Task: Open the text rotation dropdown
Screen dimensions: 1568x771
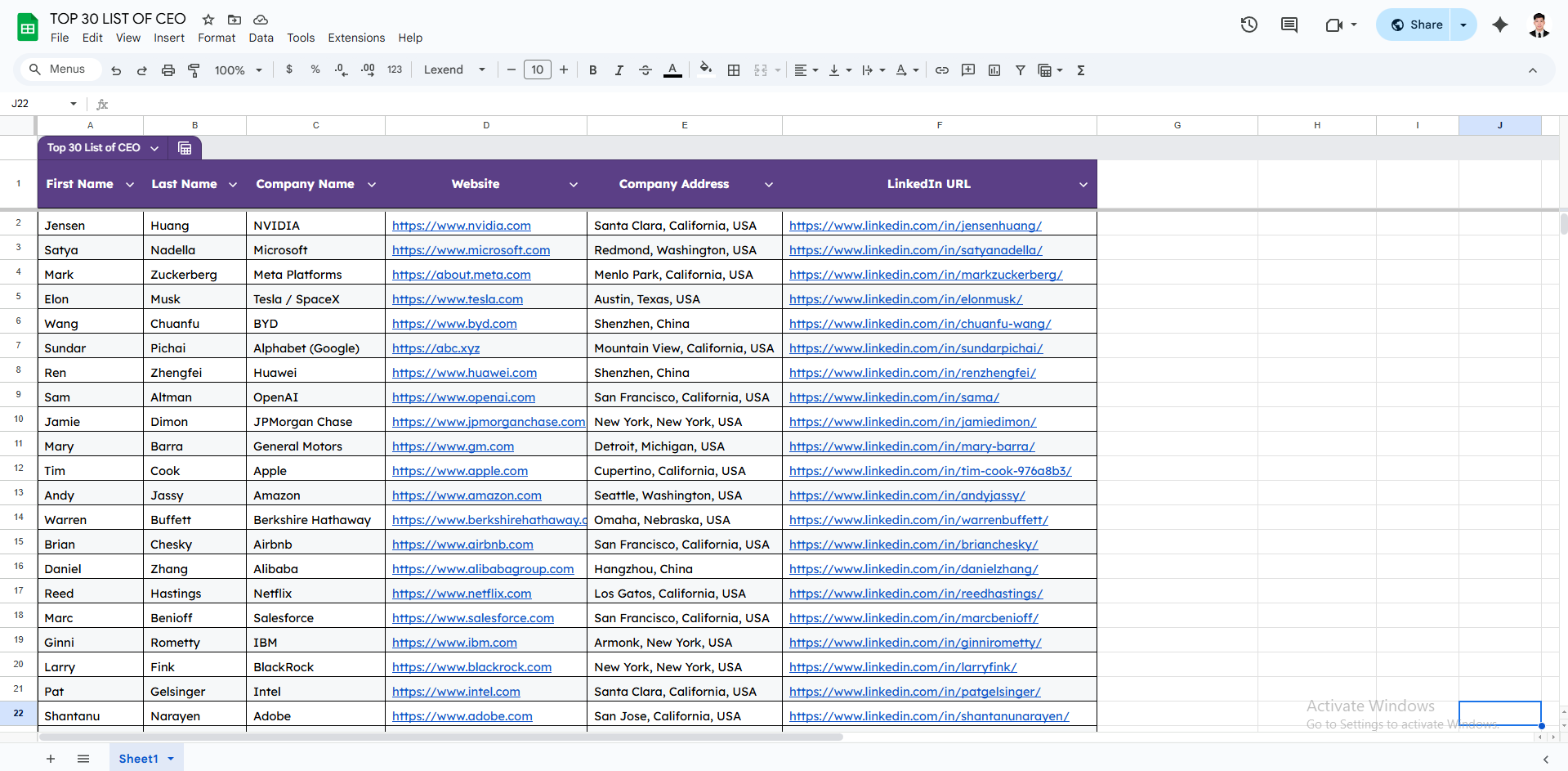Action: [907, 70]
